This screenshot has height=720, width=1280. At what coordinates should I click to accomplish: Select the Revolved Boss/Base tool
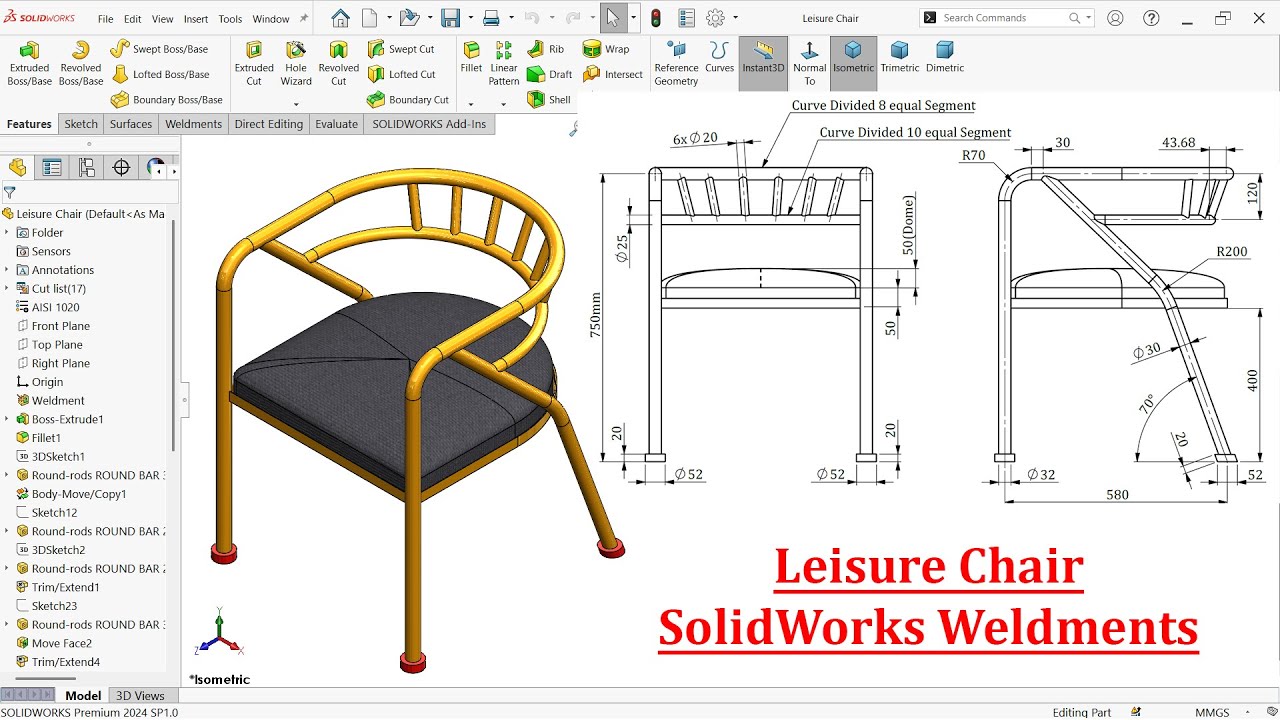pos(81,64)
